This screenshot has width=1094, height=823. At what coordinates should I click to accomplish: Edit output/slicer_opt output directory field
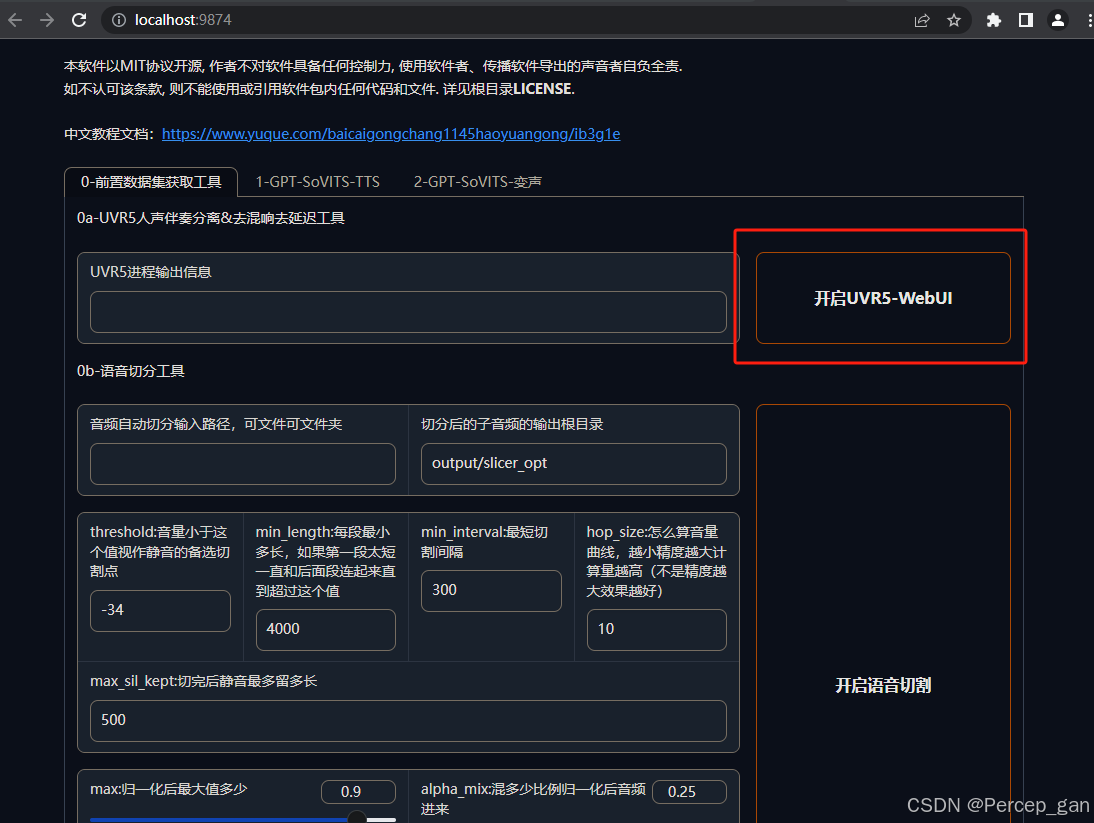click(x=574, y=464)
